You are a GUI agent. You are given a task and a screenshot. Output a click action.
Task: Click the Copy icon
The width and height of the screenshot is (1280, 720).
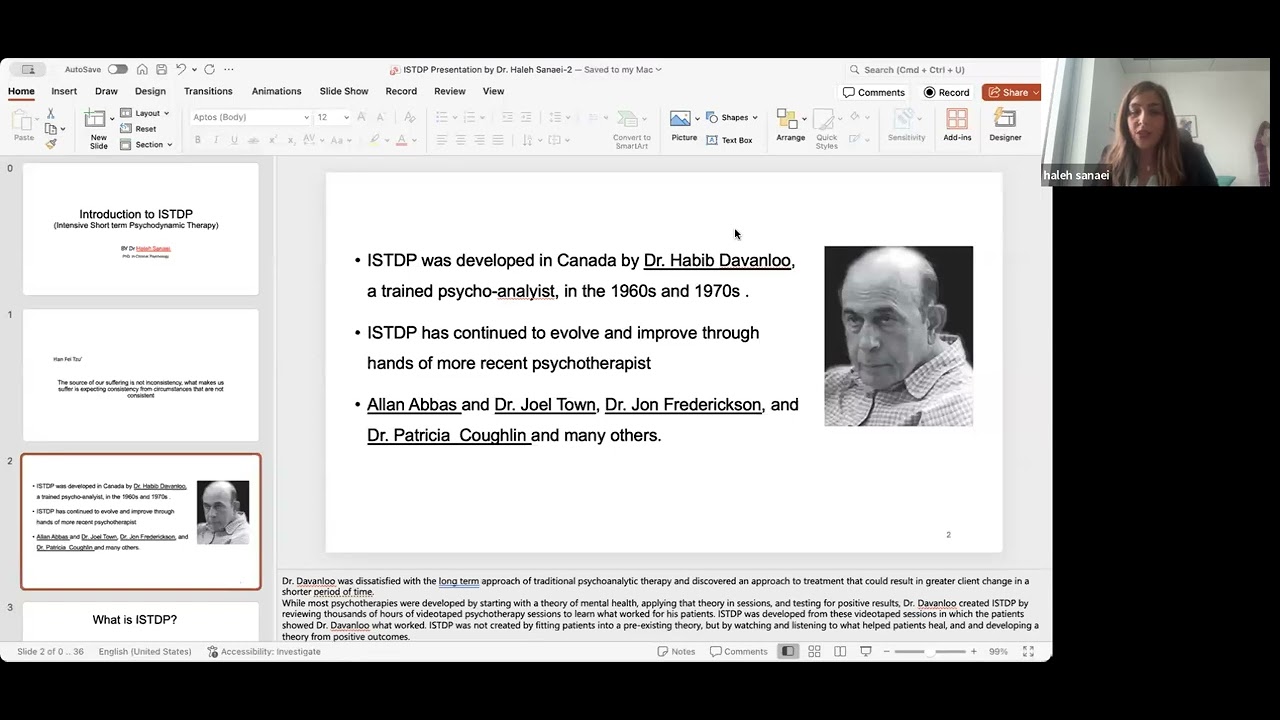point(51,128)
